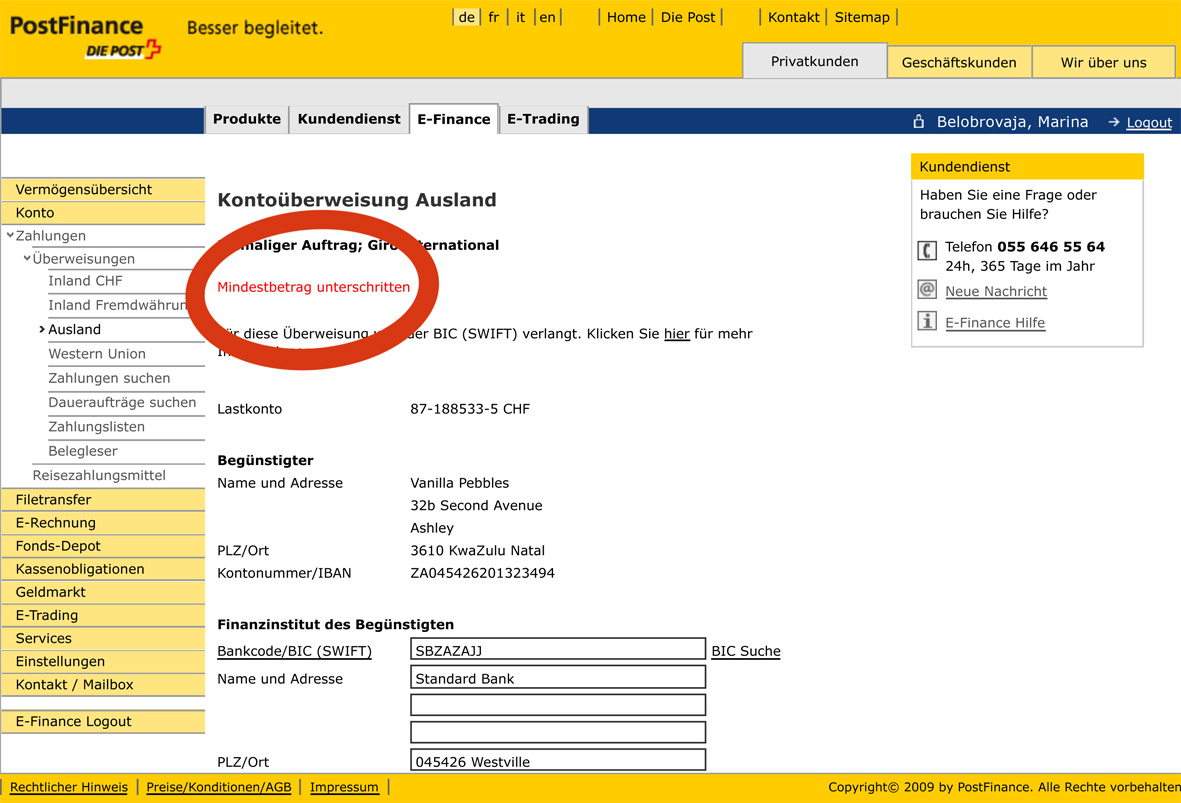Switch language to de
This screenshot has width=1181, height=803.
(x=466, y=17)
